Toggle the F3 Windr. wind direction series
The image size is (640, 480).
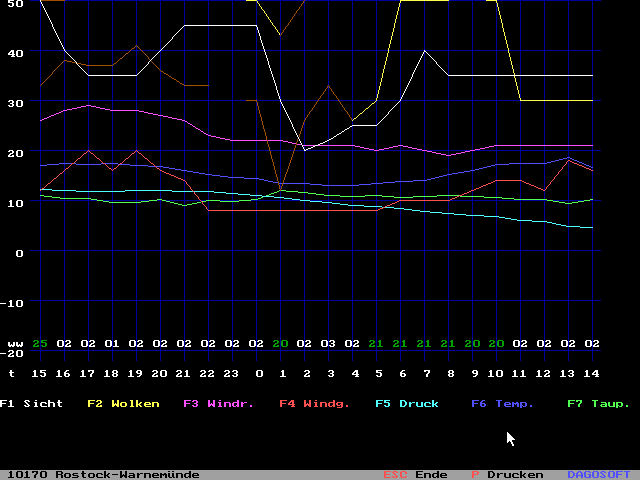tap(217, 404)
